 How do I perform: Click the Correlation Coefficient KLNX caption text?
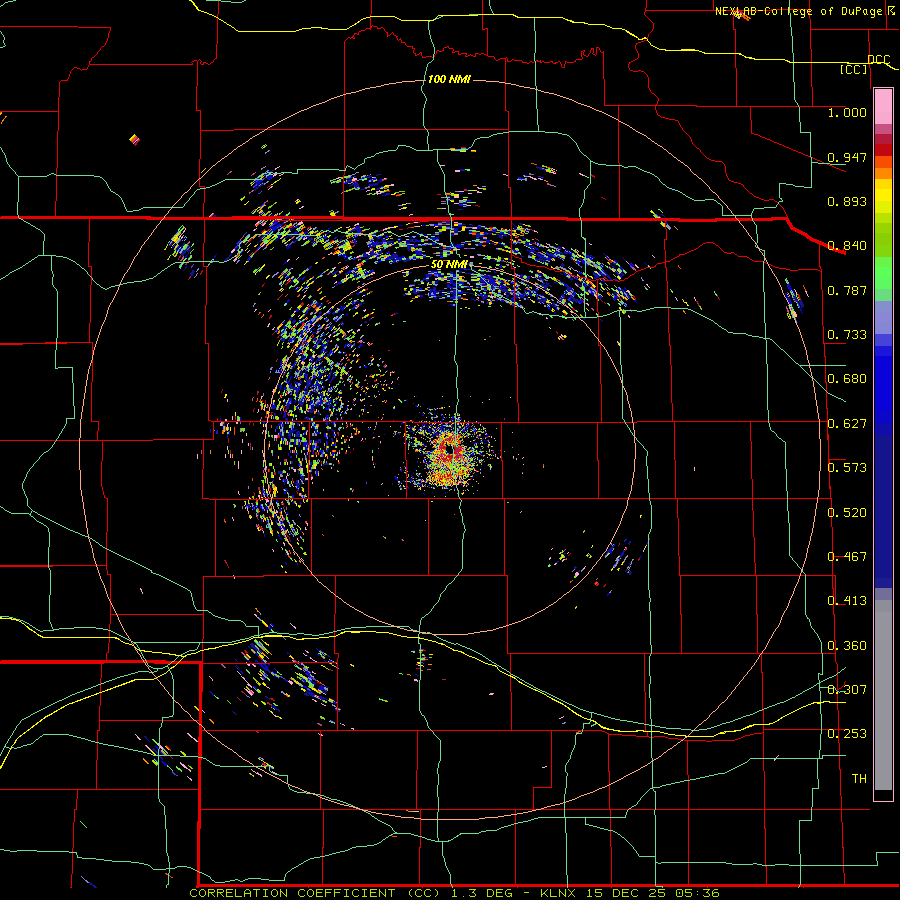pyautogui.click(x=454, y=893)
